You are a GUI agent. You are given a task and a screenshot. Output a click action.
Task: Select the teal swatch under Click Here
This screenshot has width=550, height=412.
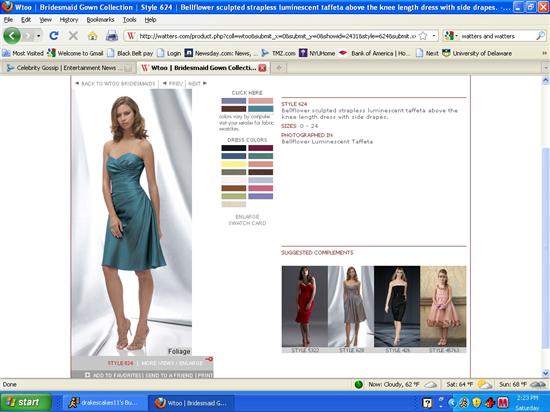pyautogui.click(x=261, y=109)
